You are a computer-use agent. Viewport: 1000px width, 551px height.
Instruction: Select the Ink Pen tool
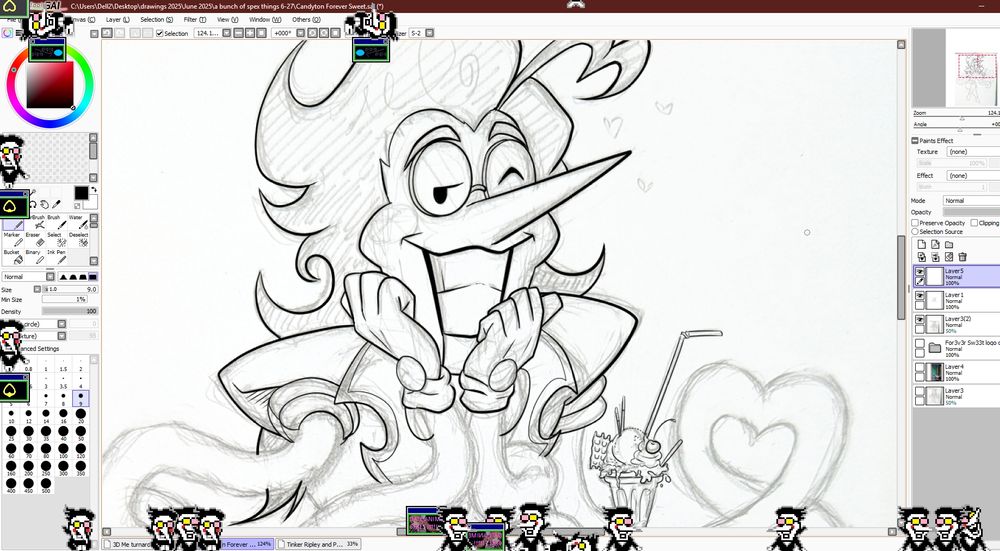(x=56, y=256)
